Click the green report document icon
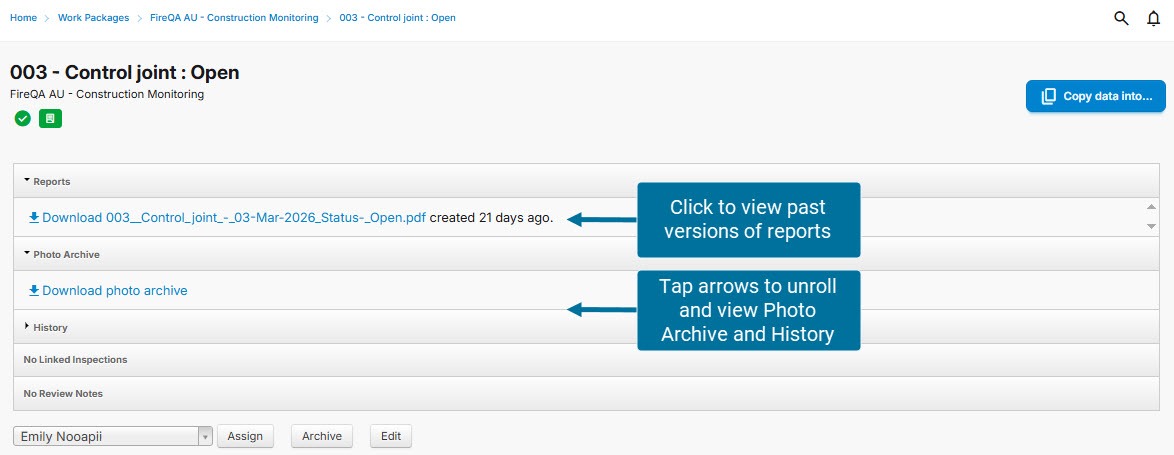Screen dimensions: 1174x455 tap(50, 119)
